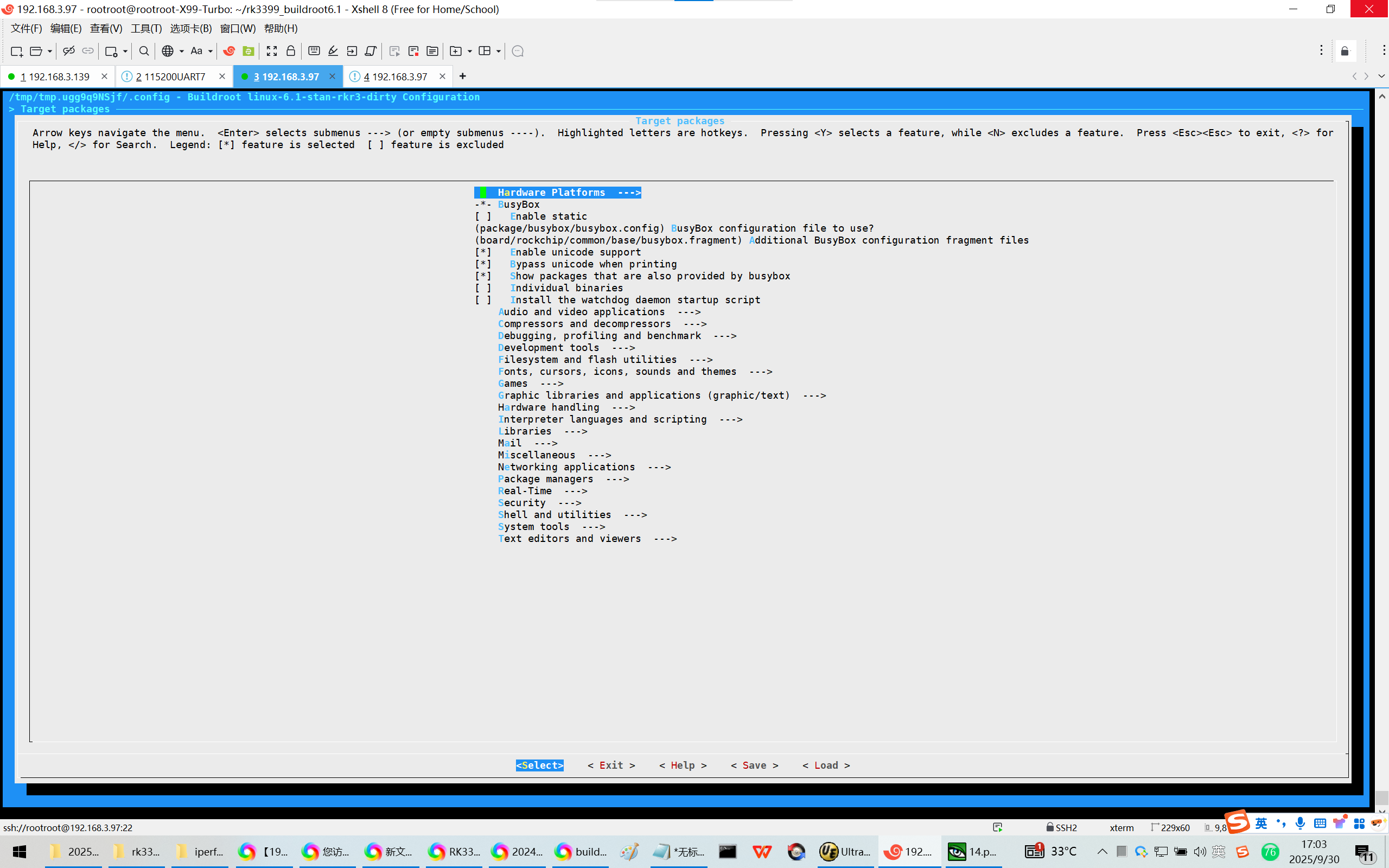Click the speech bubble help icon
1389x868 pixels.
click(517, 51)
